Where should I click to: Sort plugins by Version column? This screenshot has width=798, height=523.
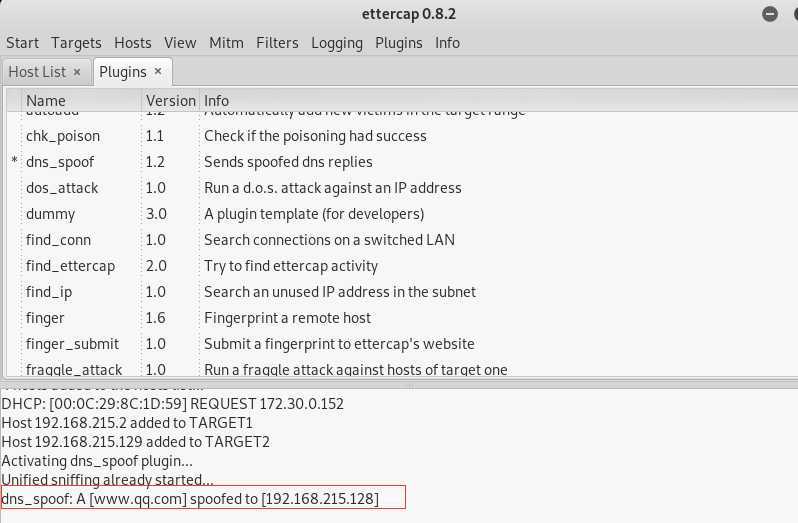[x=171, y=101]
